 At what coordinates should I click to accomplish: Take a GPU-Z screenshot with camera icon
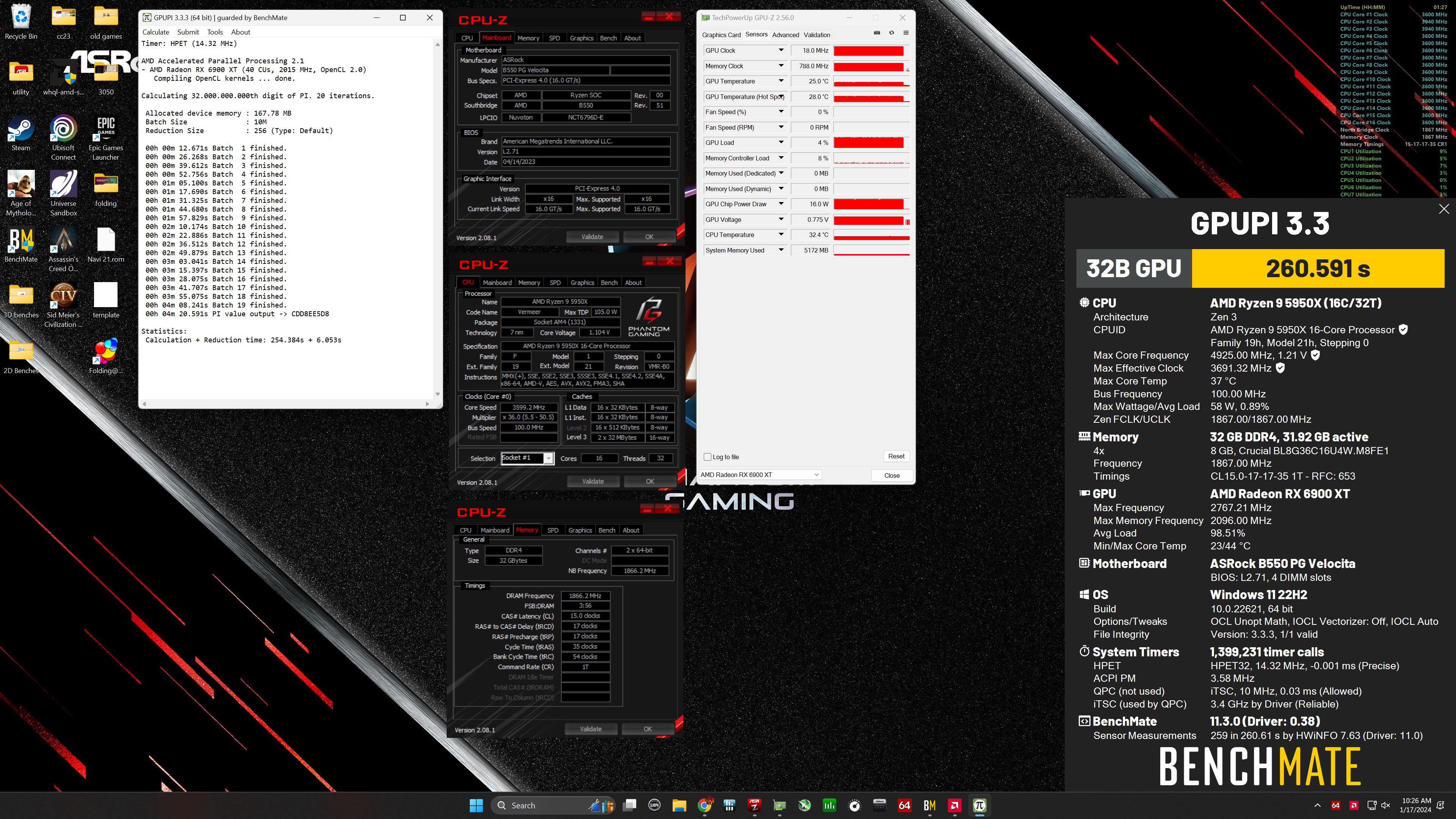coord(877,33)
